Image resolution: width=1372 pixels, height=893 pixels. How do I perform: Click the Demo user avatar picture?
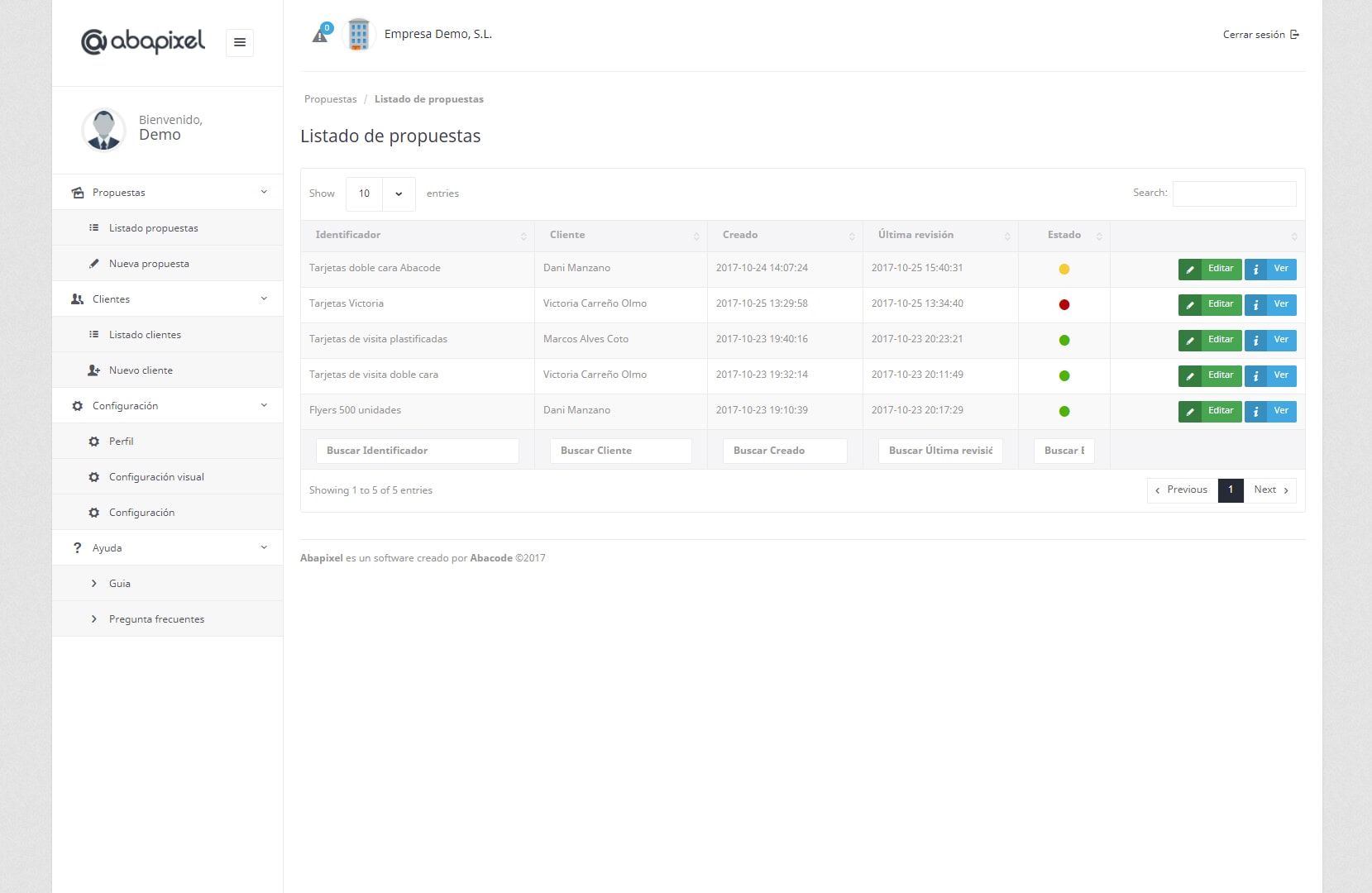click(x=104, y=130)
